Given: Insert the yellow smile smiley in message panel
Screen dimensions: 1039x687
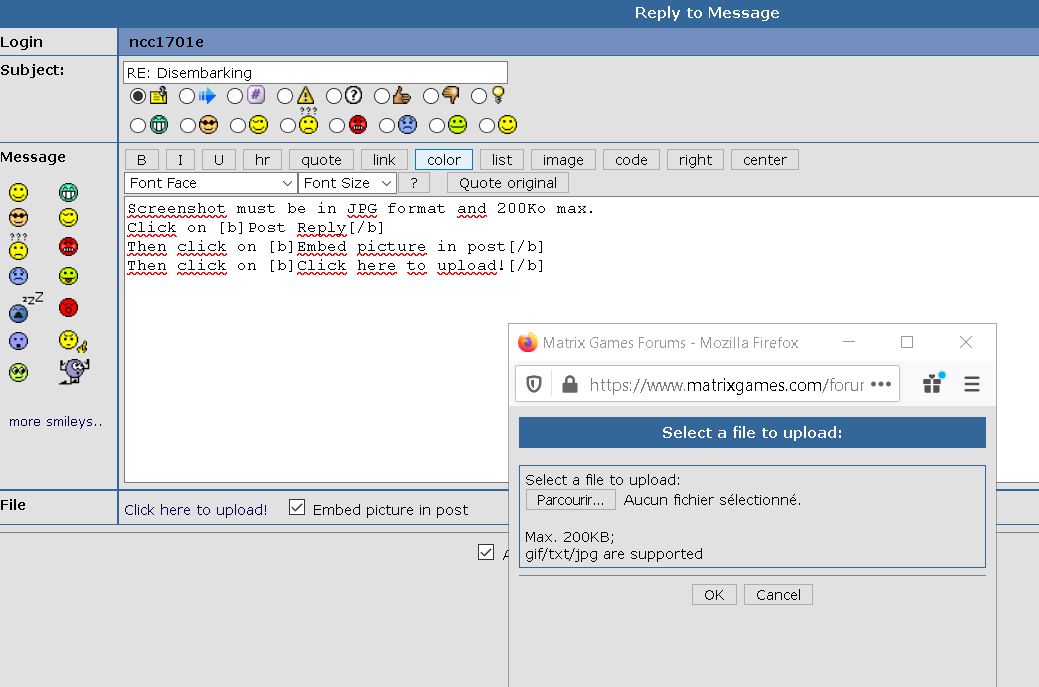Looking at the screenshot, I should click(x=19, y=193).
